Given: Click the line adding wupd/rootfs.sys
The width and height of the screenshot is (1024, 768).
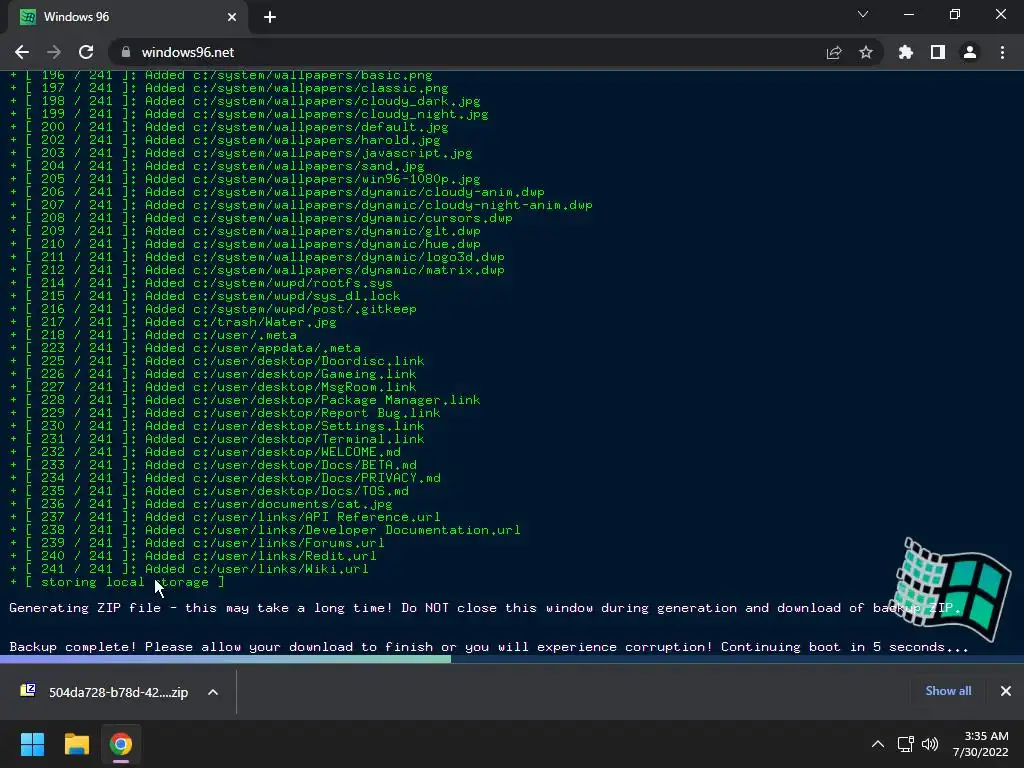Looking at the screenshot, I should 201,283.
